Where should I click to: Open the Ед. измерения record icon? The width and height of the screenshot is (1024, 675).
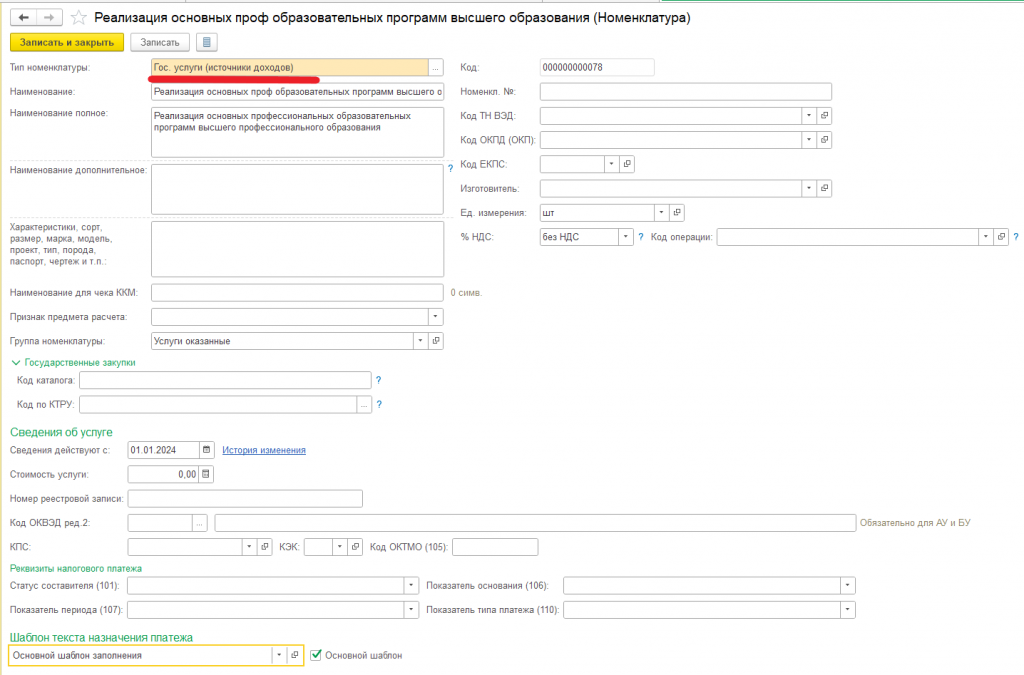pos(677,212)
